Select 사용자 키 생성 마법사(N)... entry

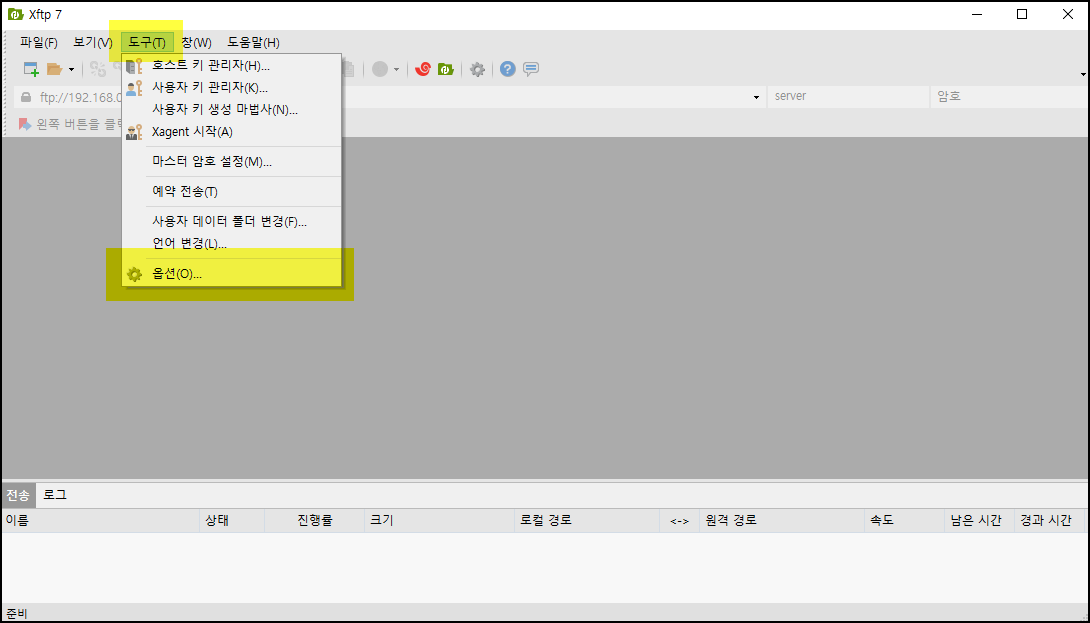coord(231,109)
